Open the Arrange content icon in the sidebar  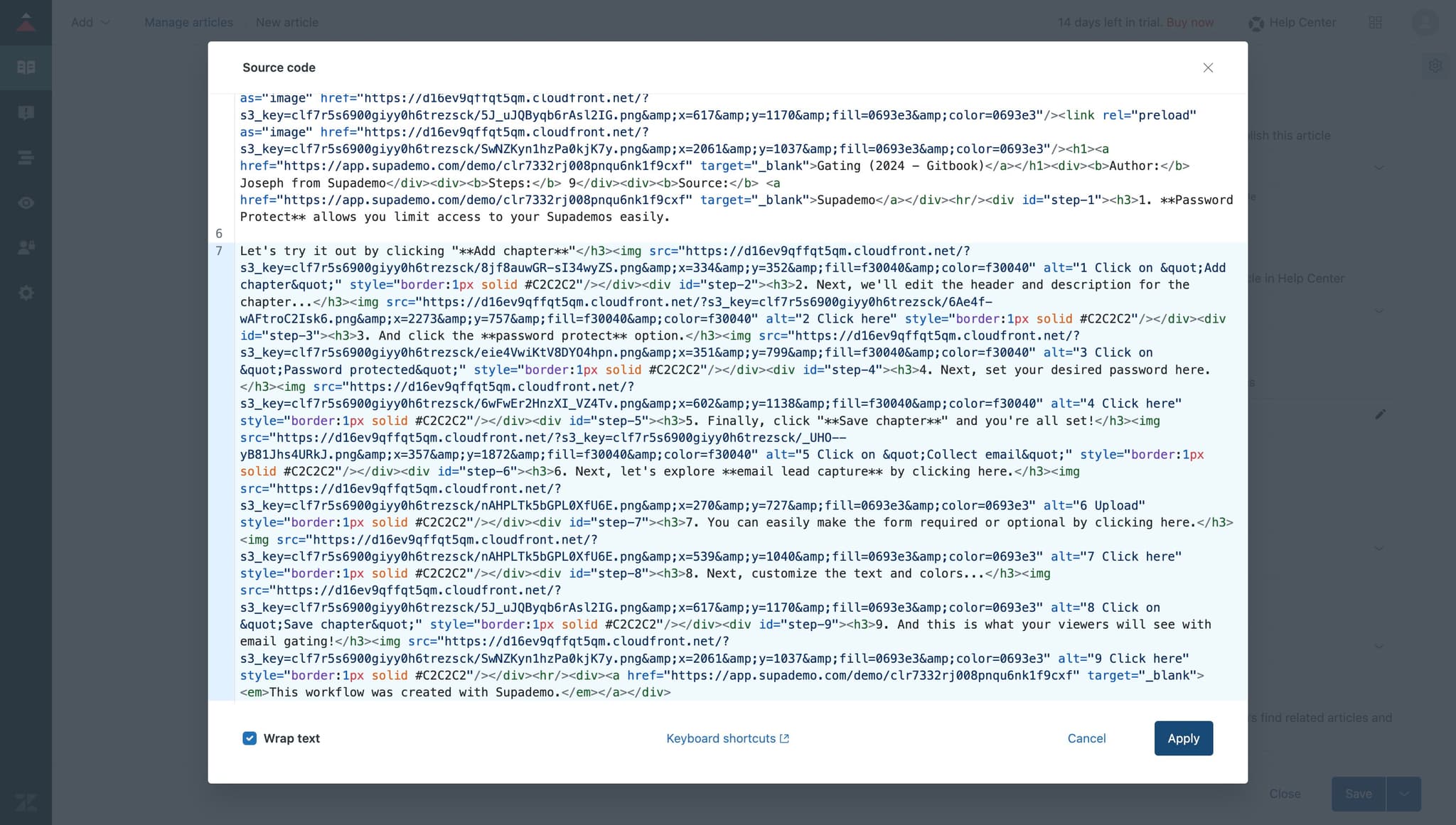point(26,157)
